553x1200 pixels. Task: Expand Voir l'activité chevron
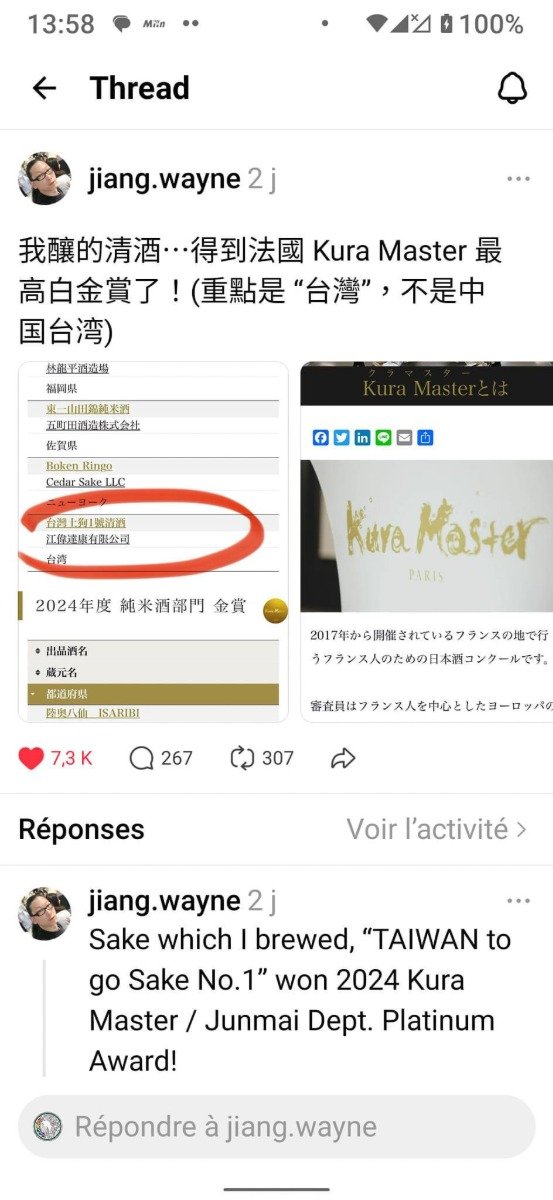(x=521, y=829)
